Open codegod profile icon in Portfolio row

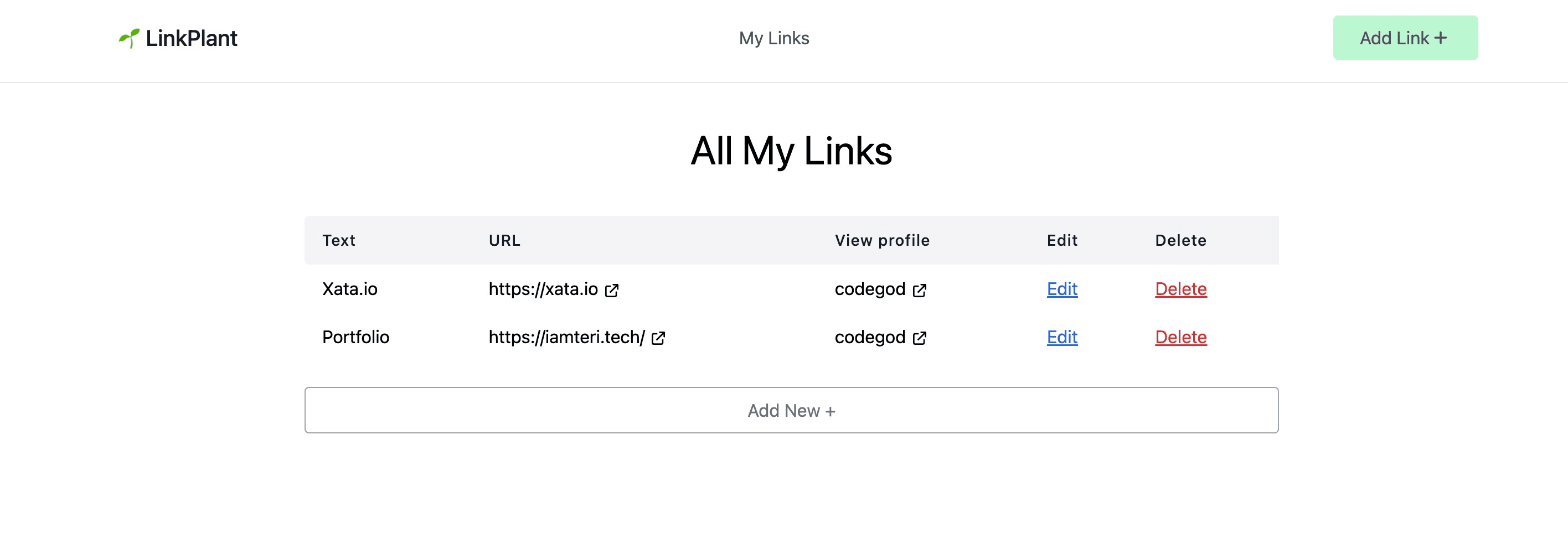[x=920, y=338]
